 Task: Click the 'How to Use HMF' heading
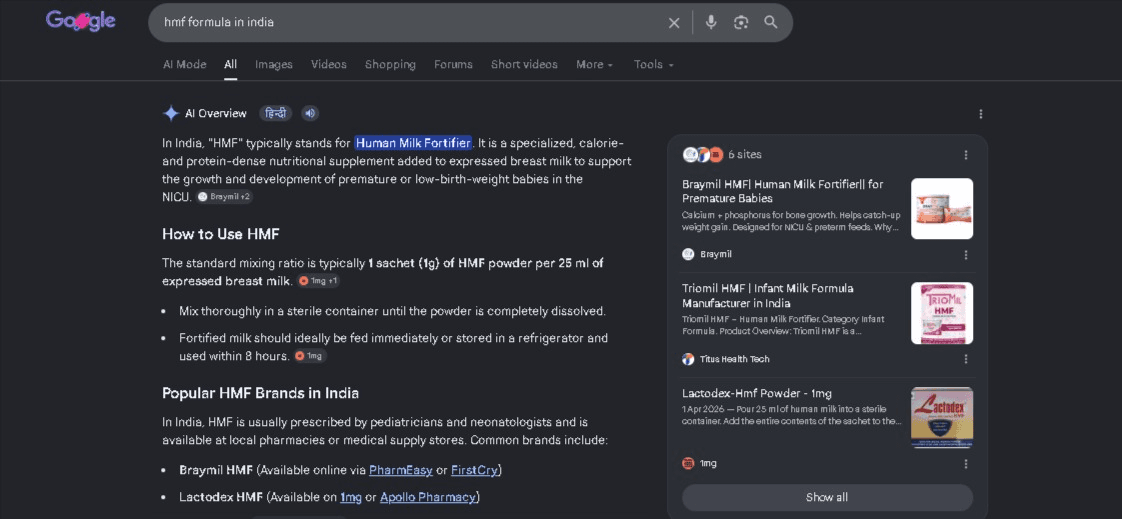click(x=220, y=234)
